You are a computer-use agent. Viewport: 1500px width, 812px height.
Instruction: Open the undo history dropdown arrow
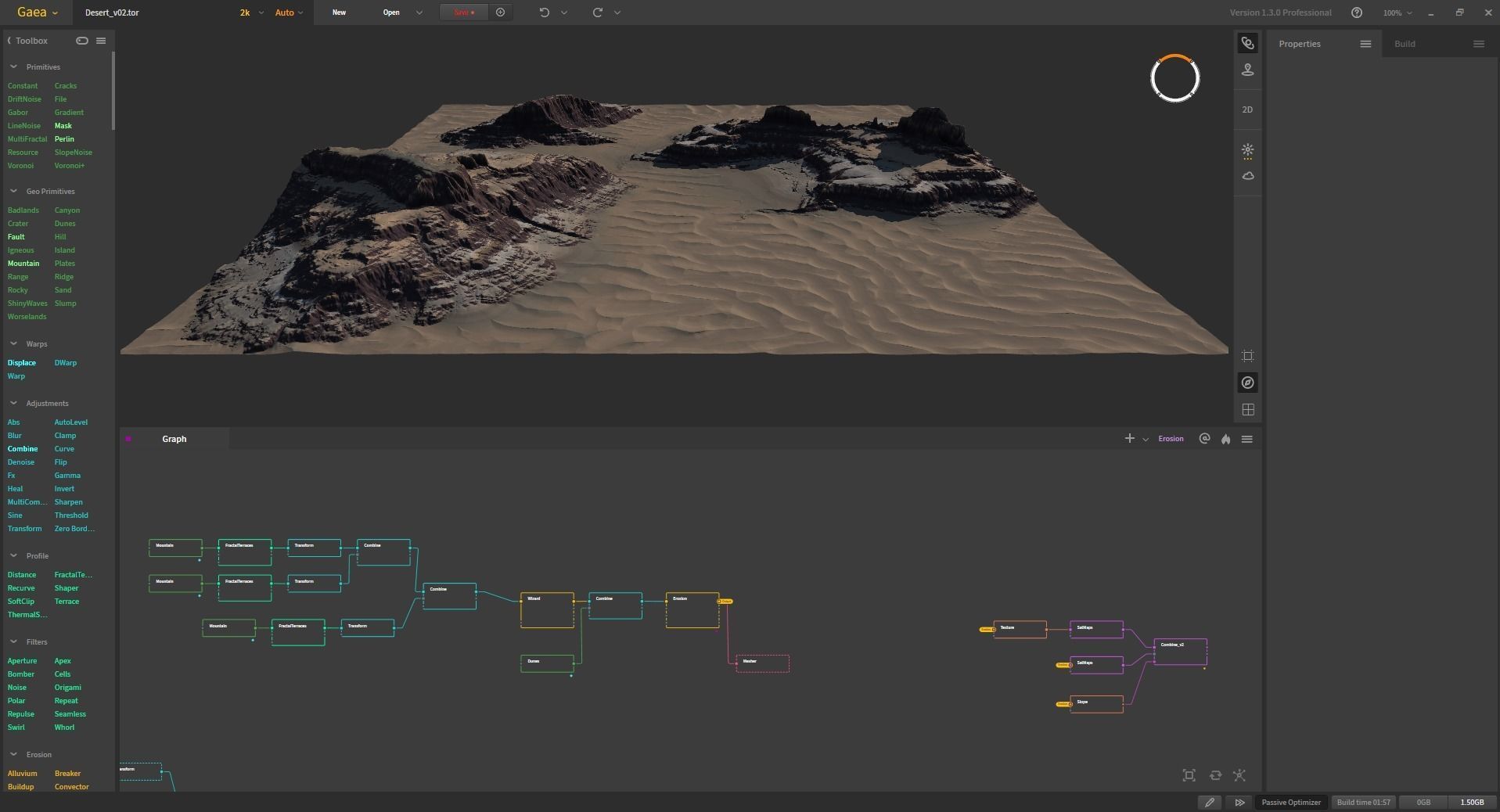tap(564, 13)
